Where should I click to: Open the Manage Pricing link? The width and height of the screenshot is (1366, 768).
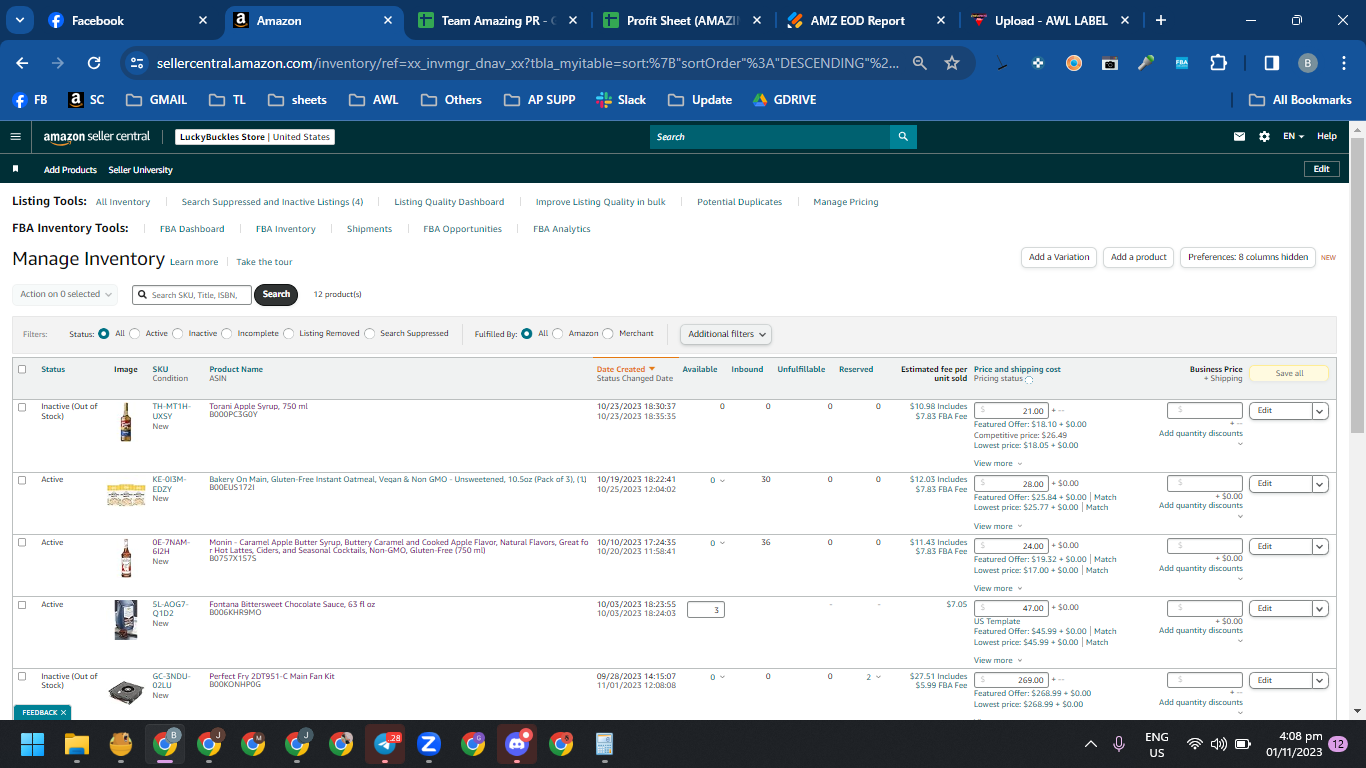(x=846, y=202)
